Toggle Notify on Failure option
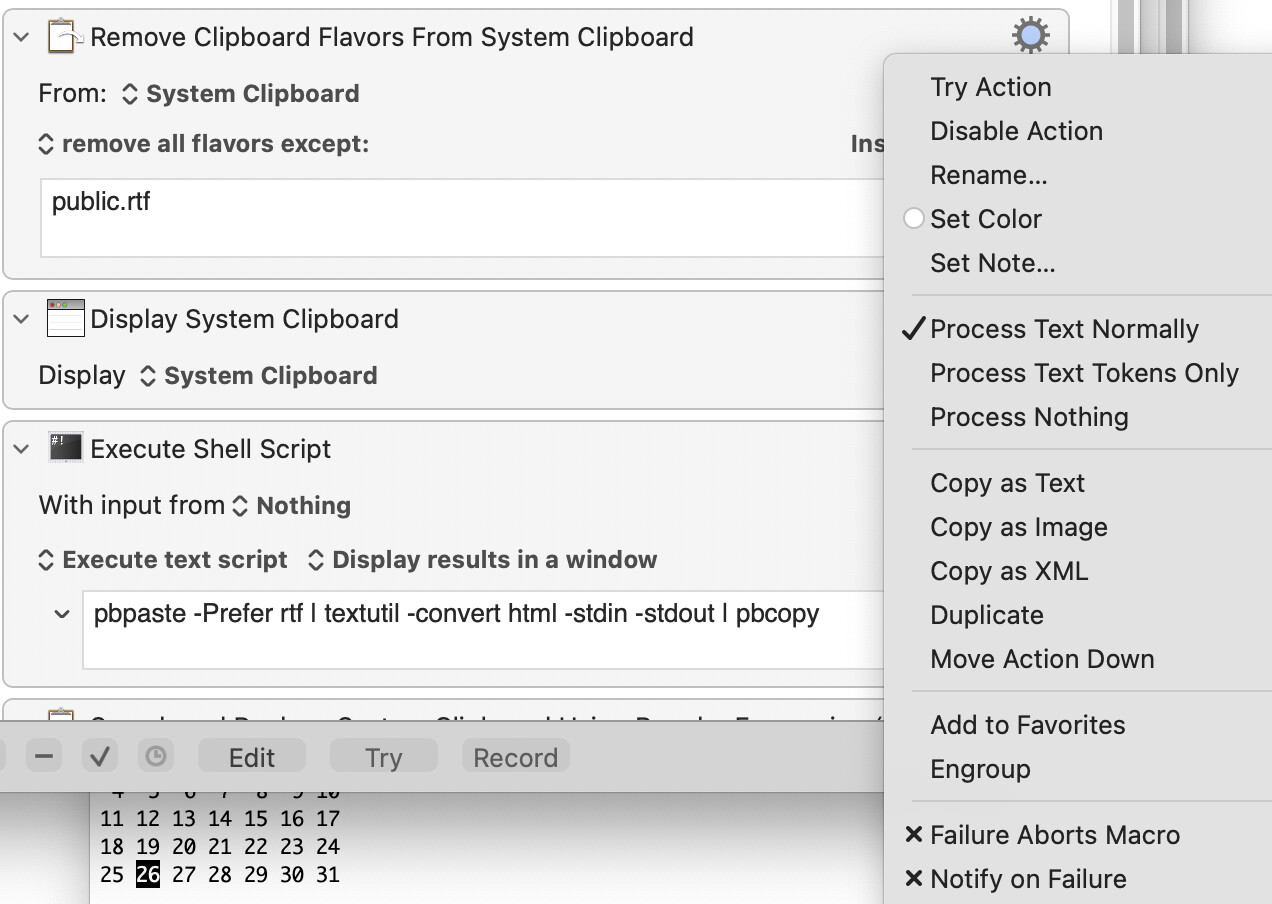The image size is (1272, 904). tap(1027, 879)
